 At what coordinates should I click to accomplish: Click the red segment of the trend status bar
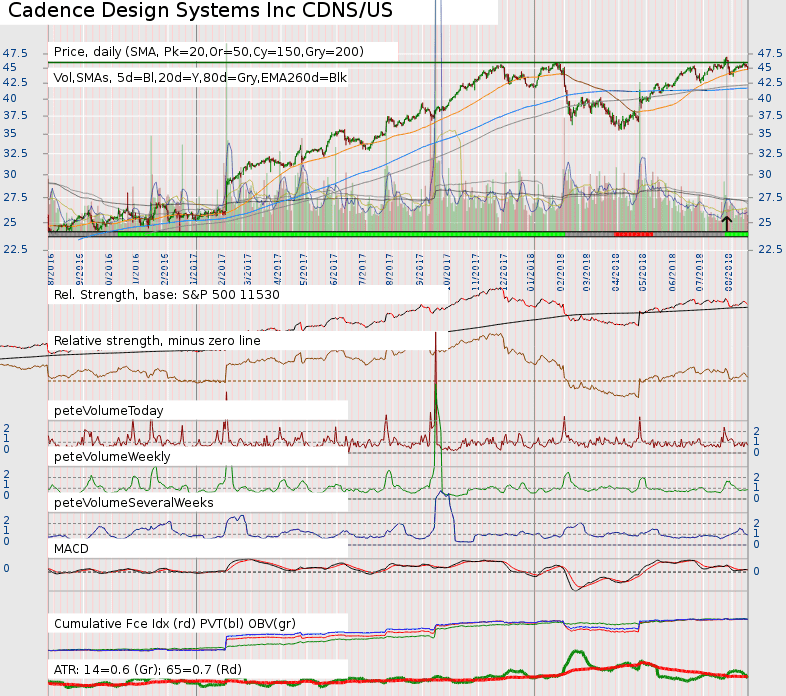pos(634,234)
